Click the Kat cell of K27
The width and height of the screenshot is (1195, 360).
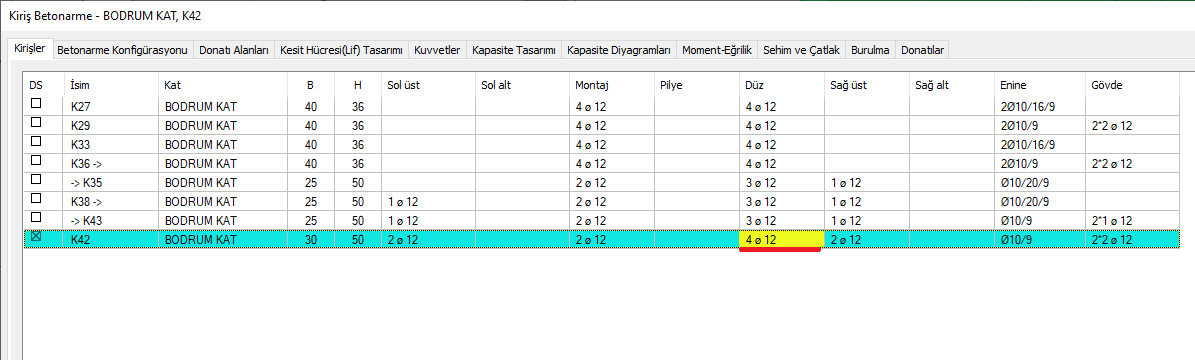pos(223,107)
